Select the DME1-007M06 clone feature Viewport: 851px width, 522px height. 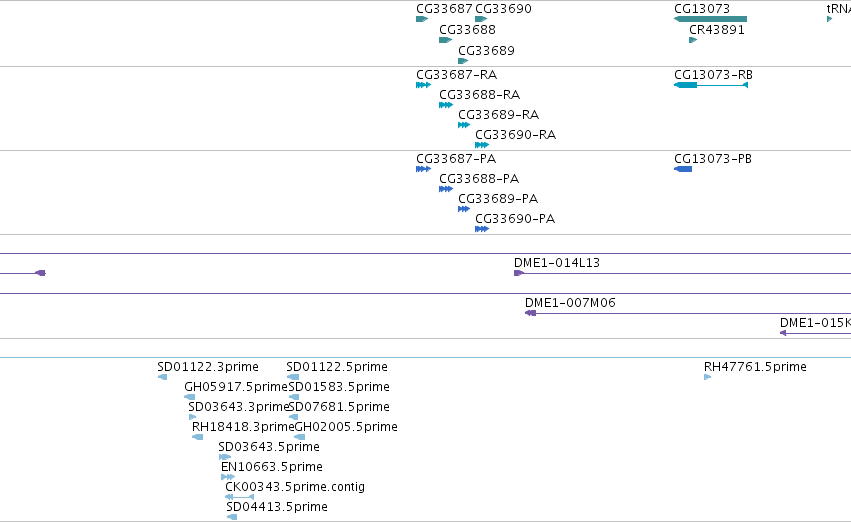point(688,314)
